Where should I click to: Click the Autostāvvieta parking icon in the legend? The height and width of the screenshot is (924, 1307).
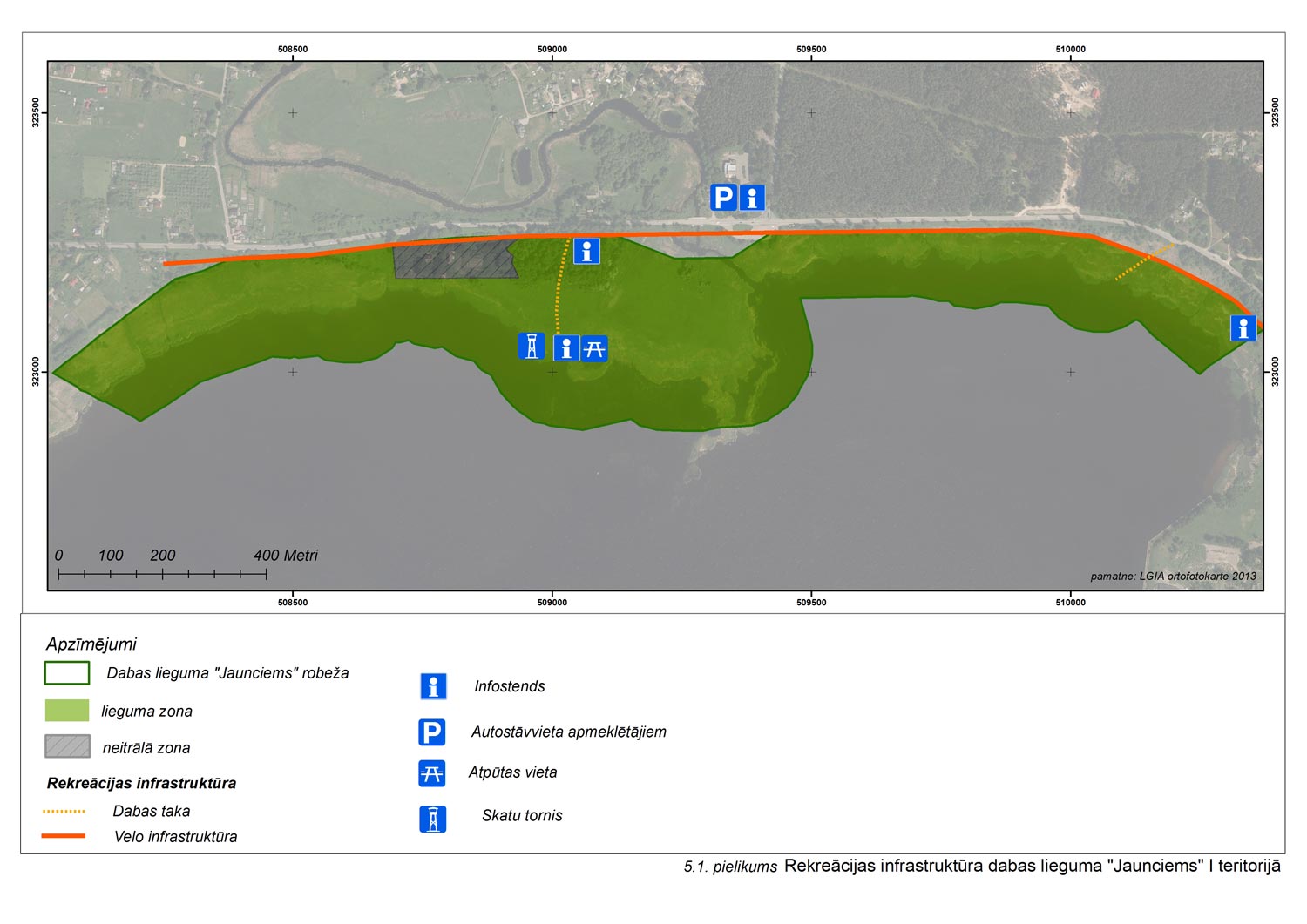tap(432, 732)
